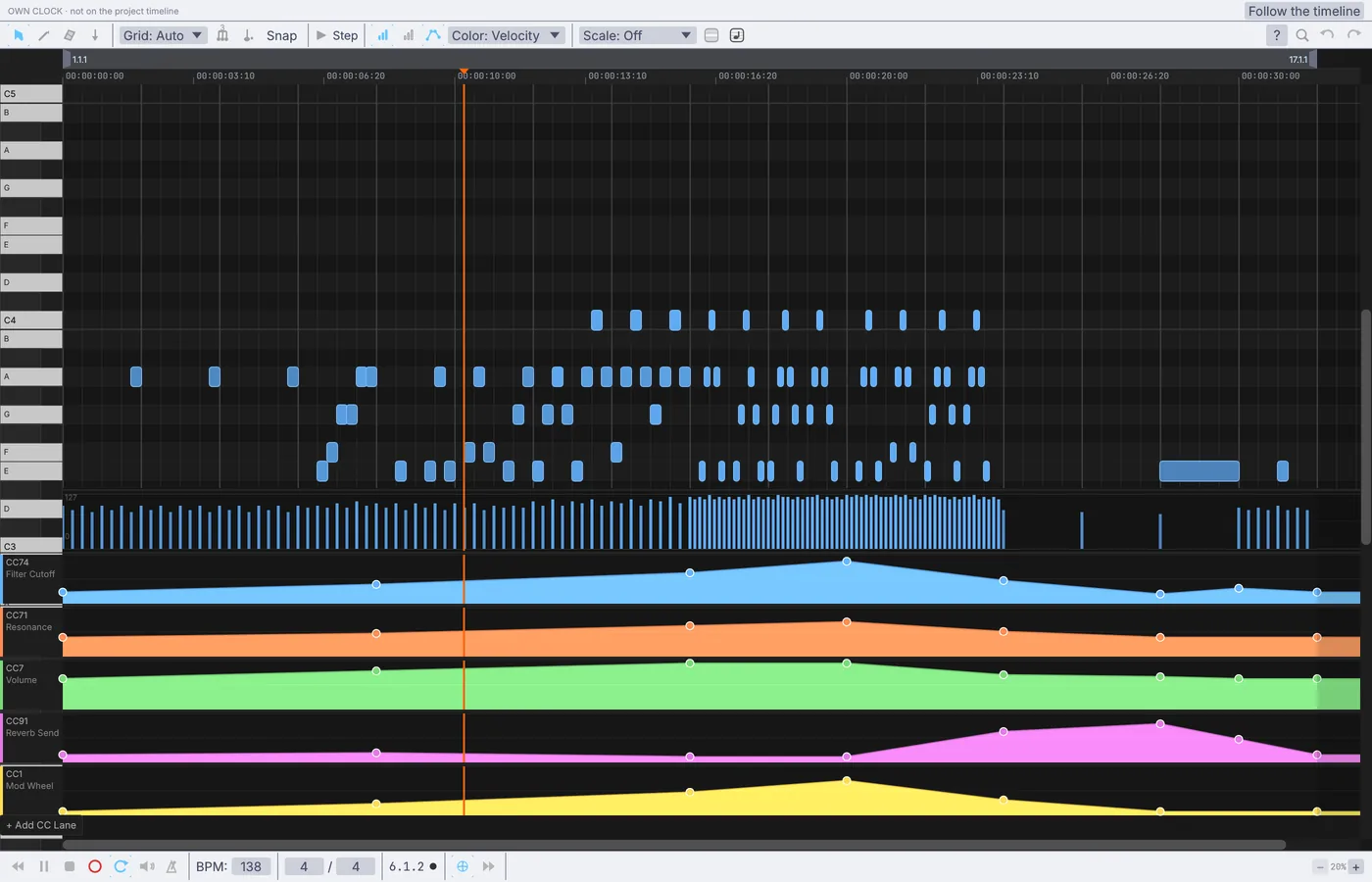
Task: Select the CC91 Reverb Send lane header
Action: coord(31,737)
